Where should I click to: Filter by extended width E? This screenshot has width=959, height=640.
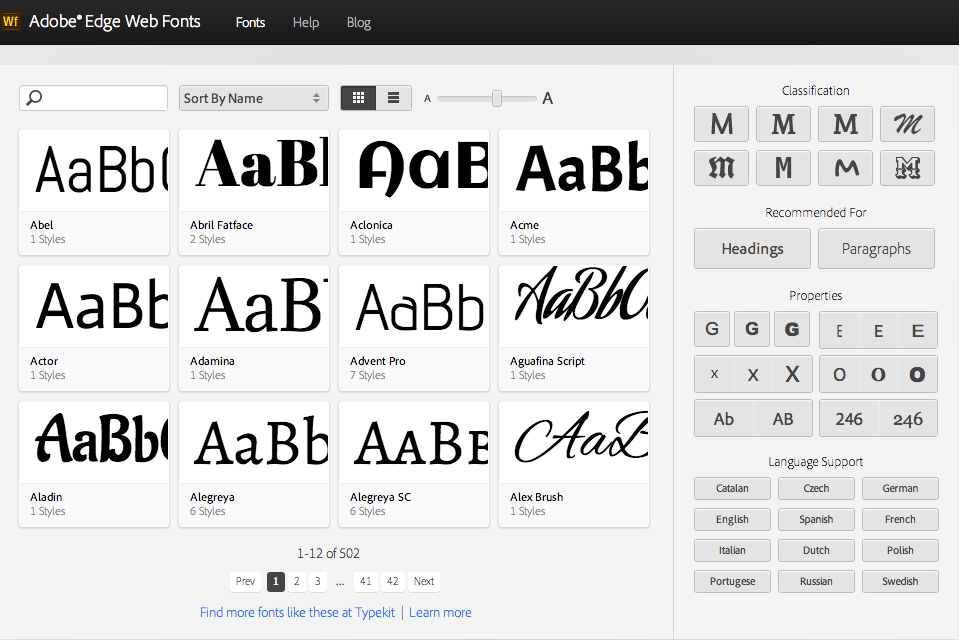[917, 330]
